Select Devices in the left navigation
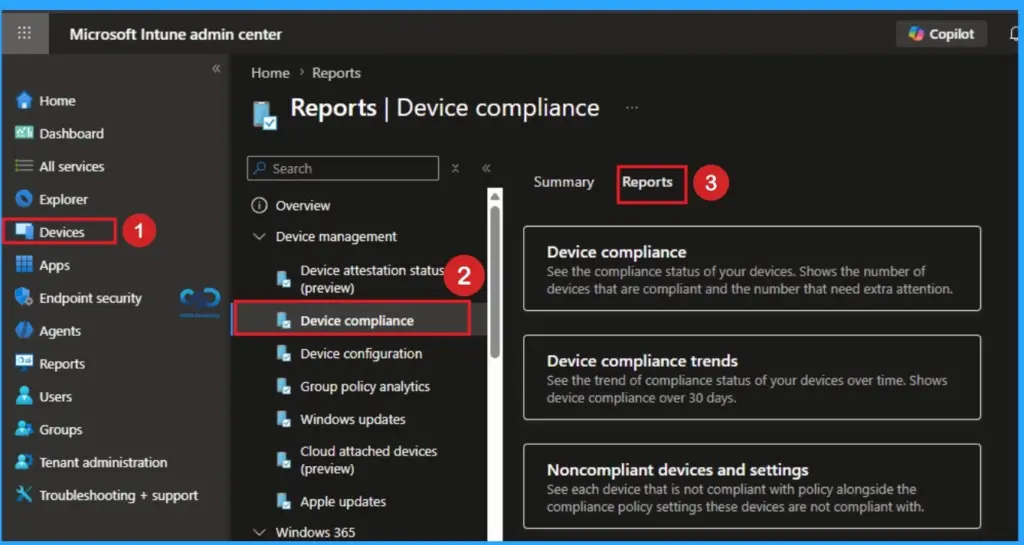Viewport: 1024px width, 545px height. (61, 232)
